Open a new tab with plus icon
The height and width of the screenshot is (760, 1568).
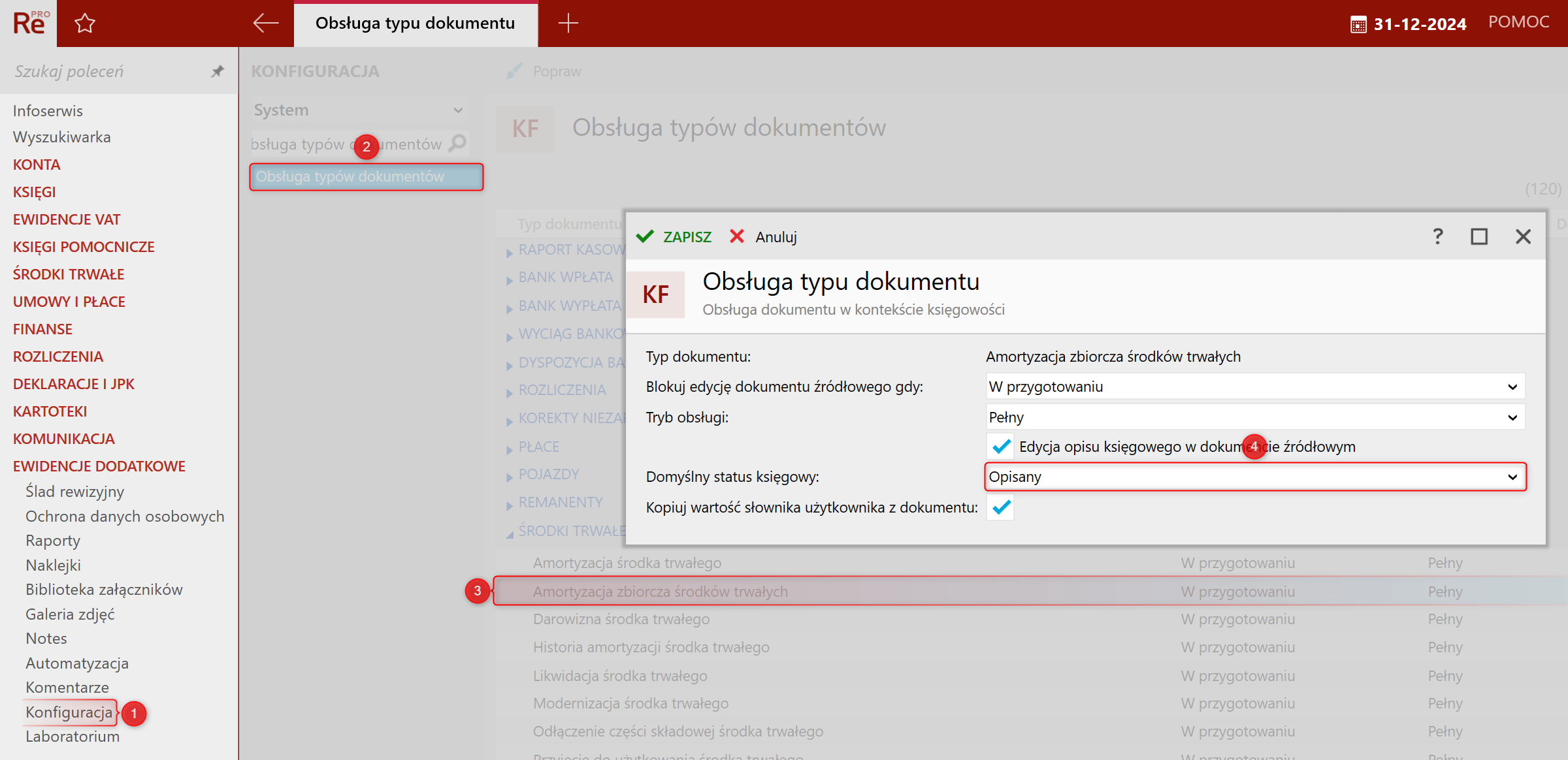(568, 24)
